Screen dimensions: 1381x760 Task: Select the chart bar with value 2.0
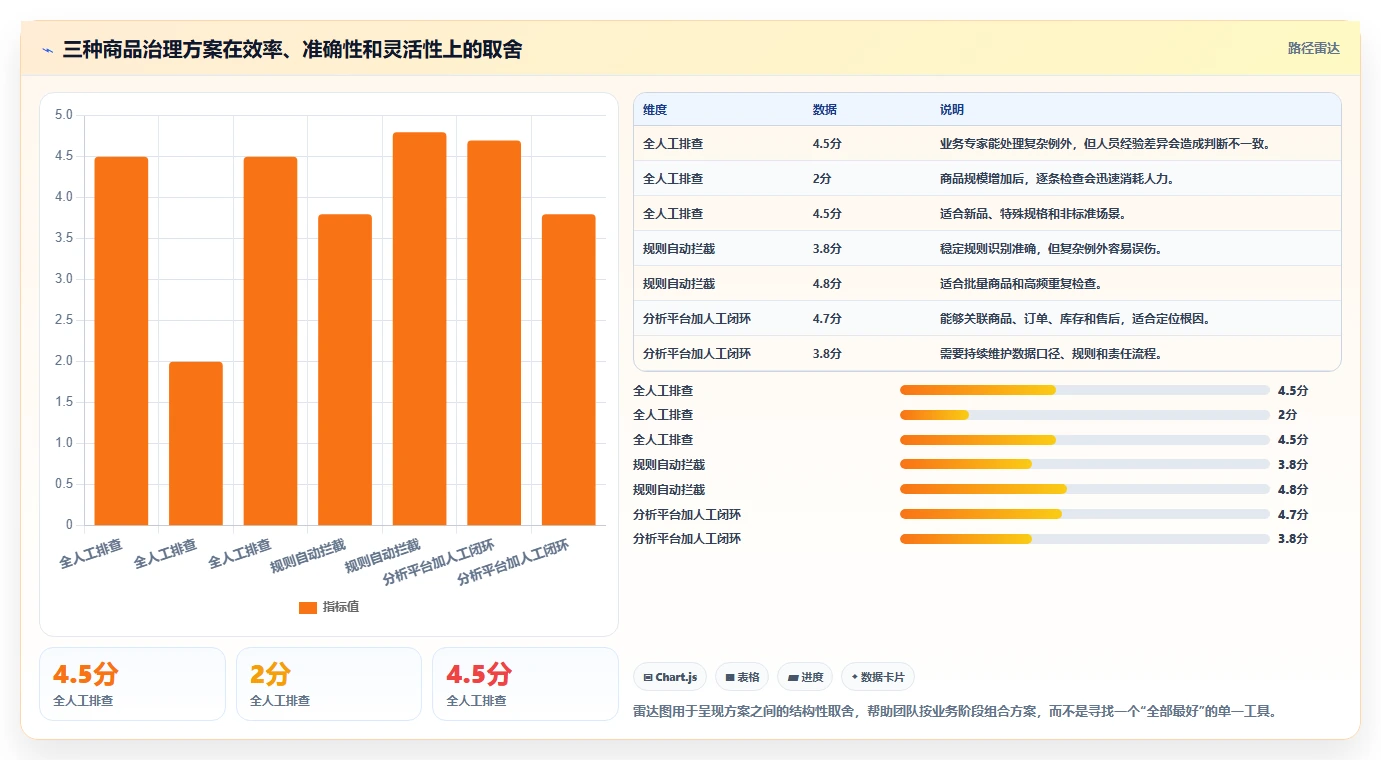click(x=196, y=443)
